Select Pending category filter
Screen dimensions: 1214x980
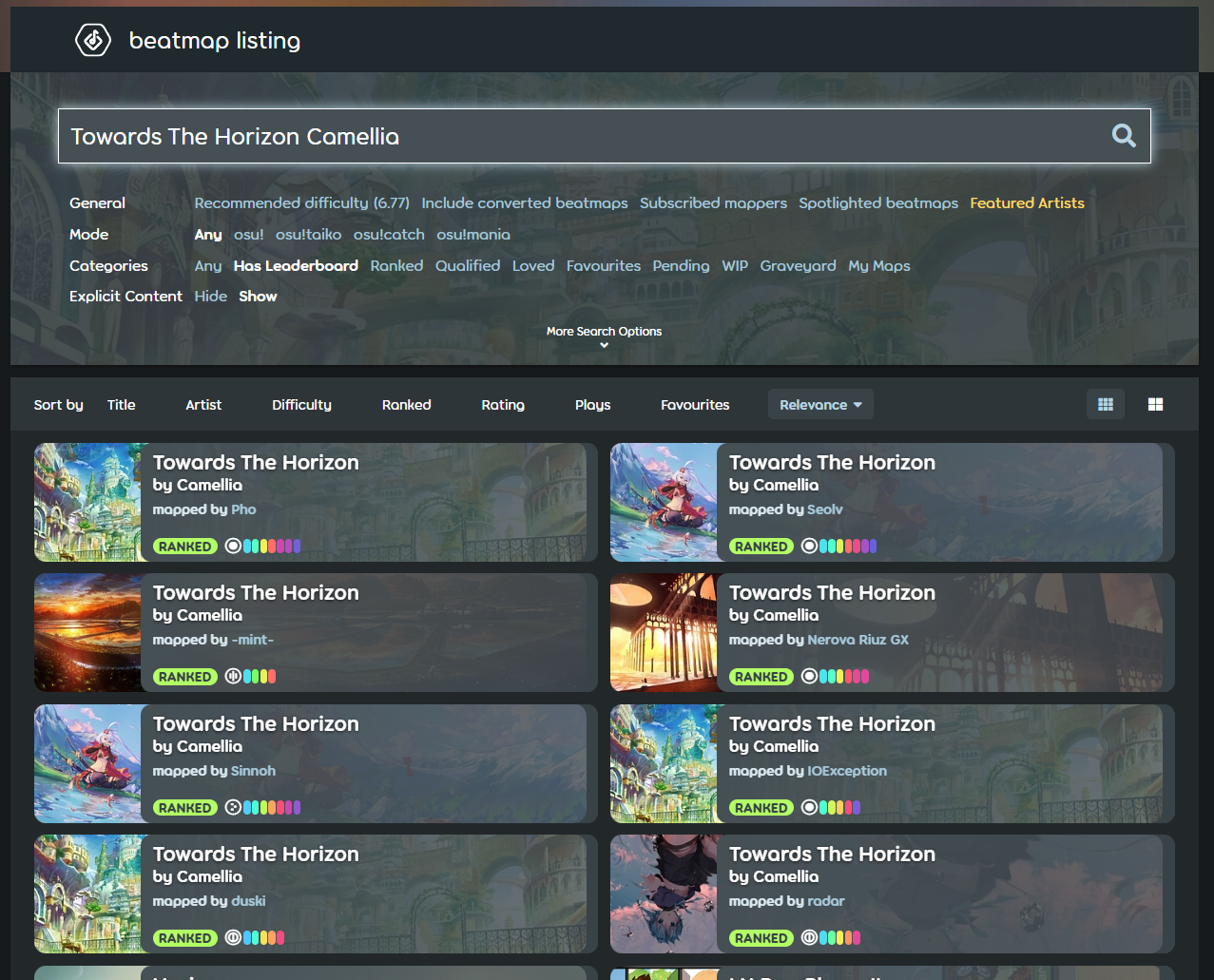click(681, 265)
